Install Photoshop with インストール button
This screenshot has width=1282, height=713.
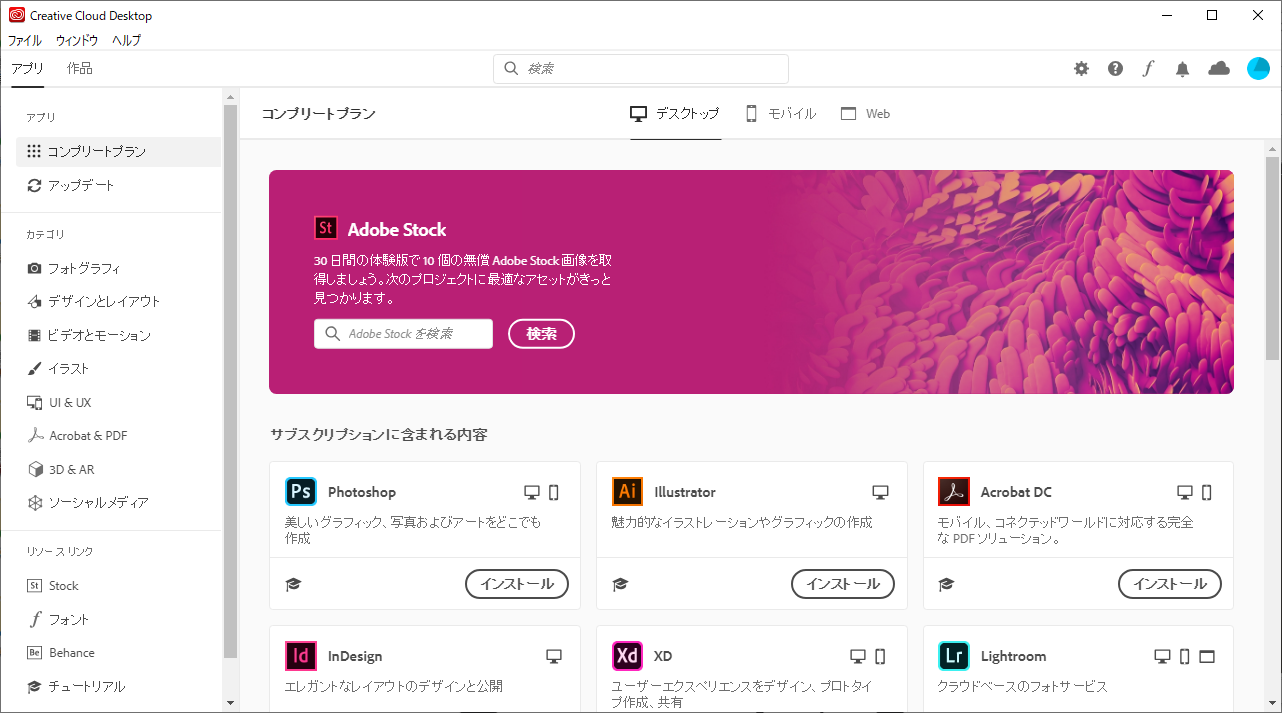click(x=517, y=584)
